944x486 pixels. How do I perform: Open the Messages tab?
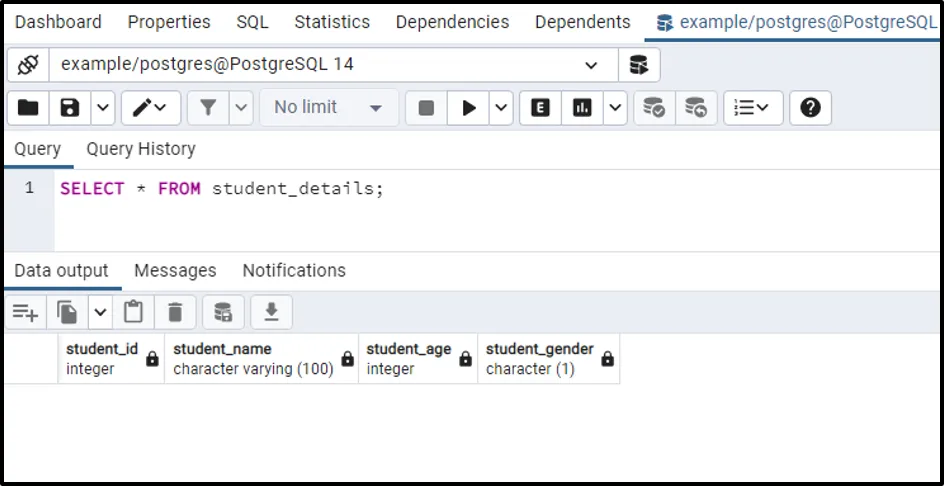pyautogui.click(x=175, y=271)
